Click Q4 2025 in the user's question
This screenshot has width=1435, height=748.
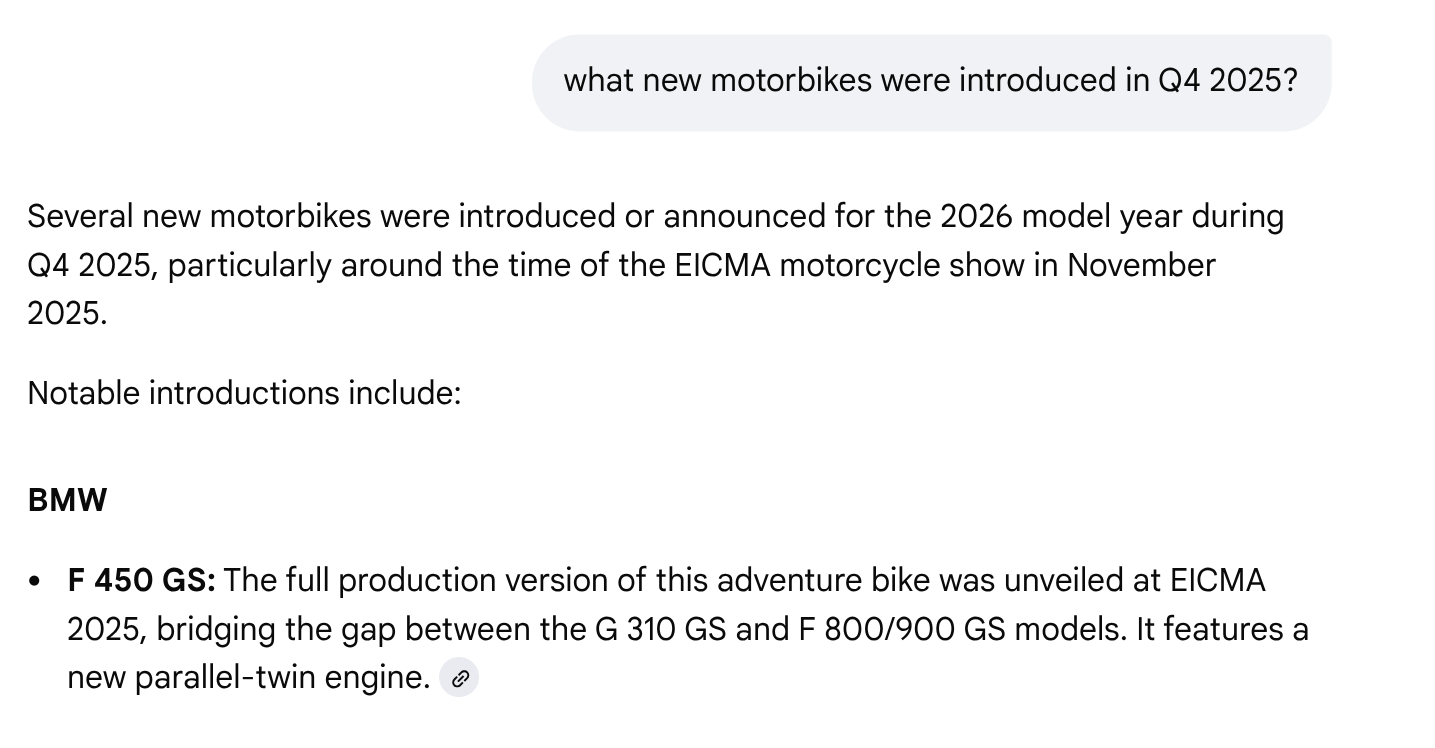tap(1227, 81)
